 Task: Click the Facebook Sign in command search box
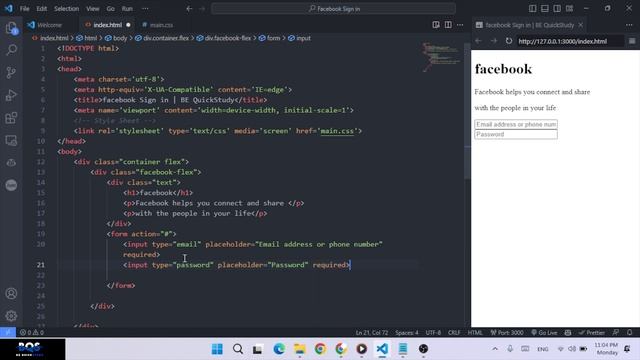(333, 9)
